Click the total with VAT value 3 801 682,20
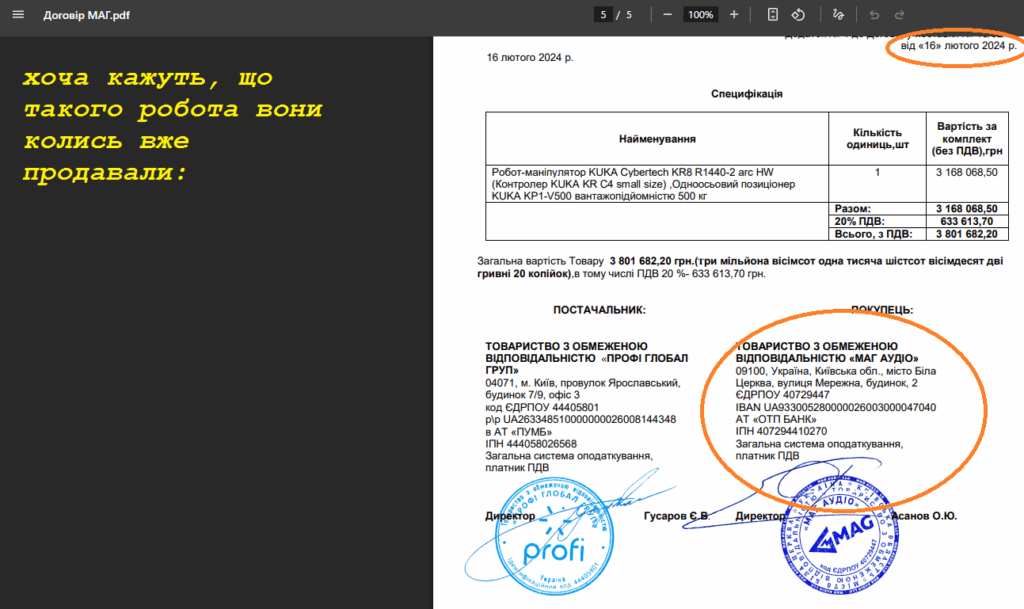The image size is (1024, 609). coord(966,234)
